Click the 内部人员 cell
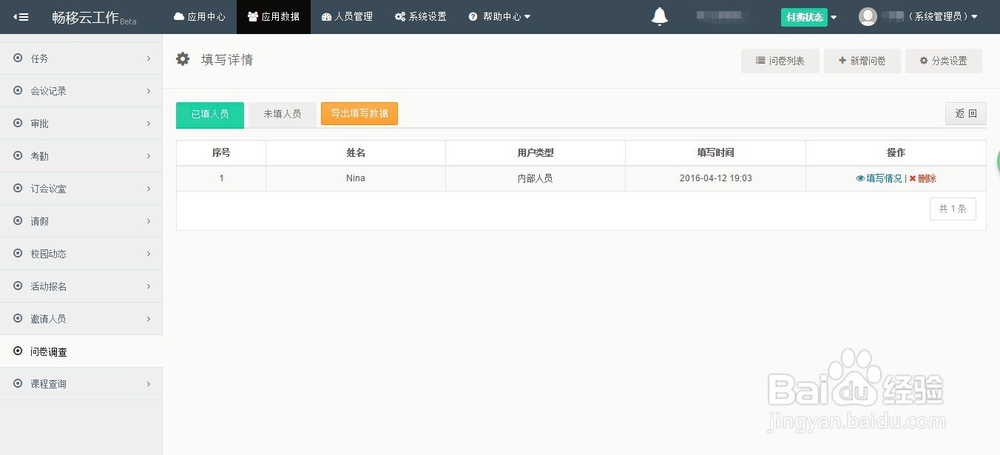This screenshot has height=455, width=1000. 536,179
